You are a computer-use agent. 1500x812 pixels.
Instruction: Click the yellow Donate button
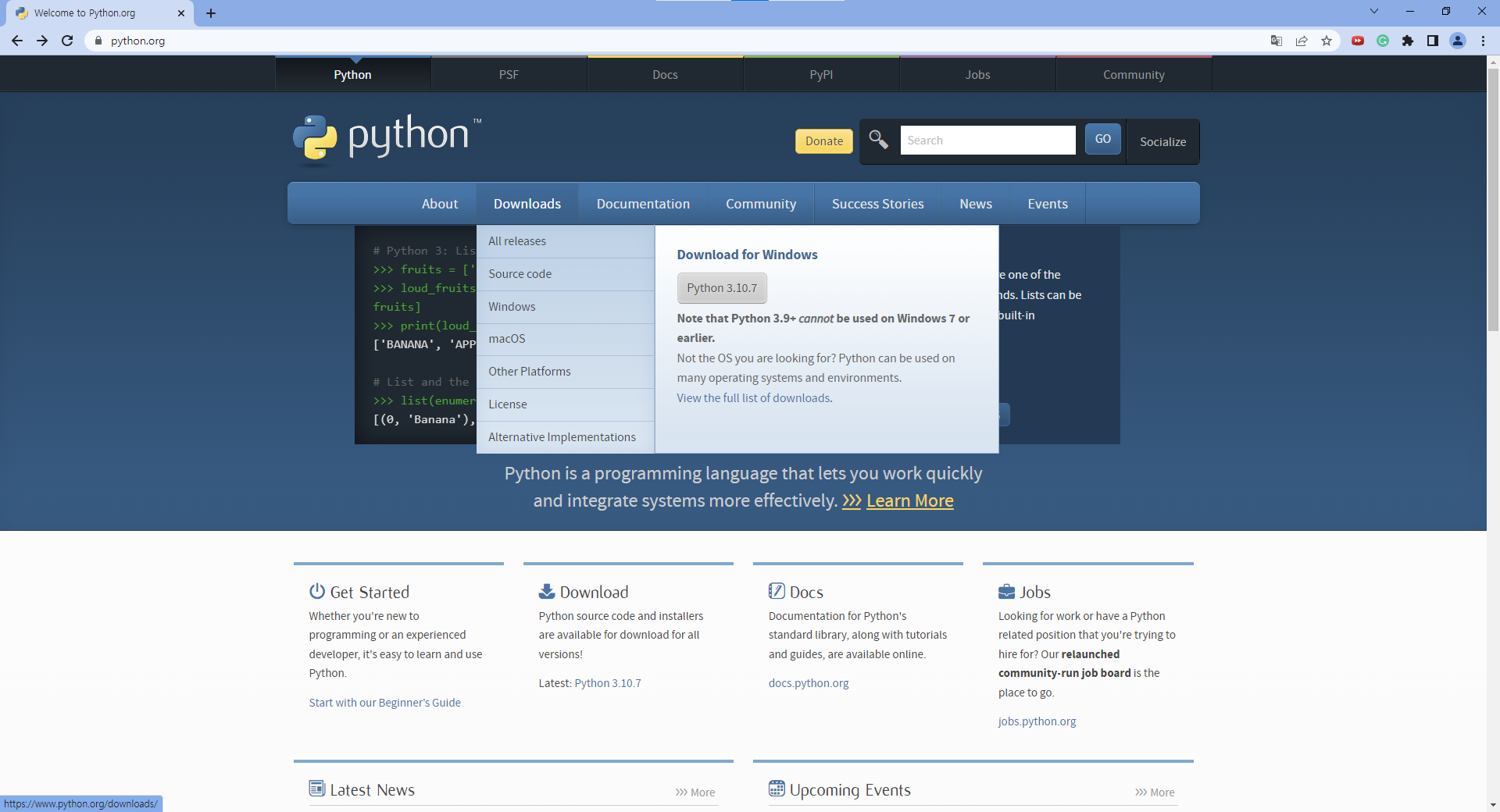point(824,141)
